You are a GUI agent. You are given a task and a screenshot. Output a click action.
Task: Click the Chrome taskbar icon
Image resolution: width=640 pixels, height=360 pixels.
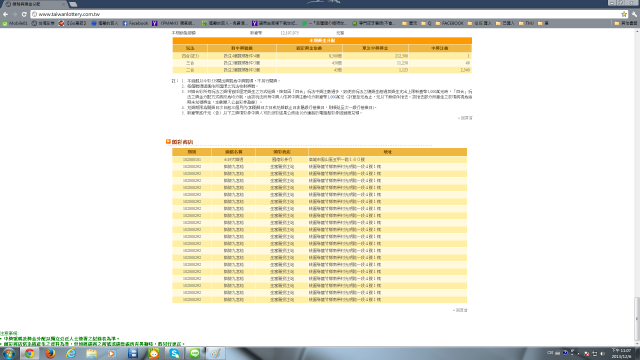[29, 353]
